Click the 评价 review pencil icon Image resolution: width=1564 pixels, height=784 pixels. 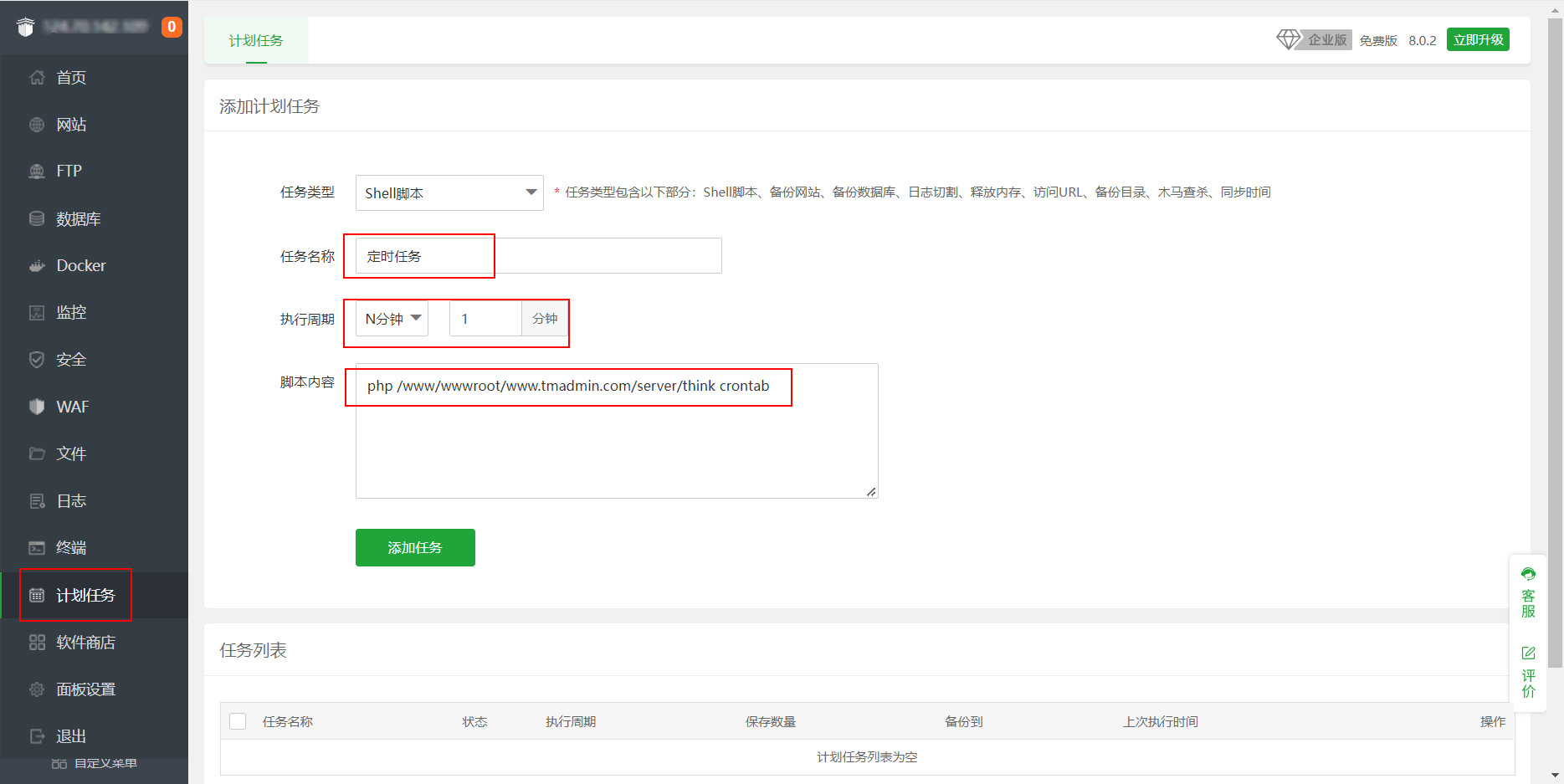coord(1528,653)
